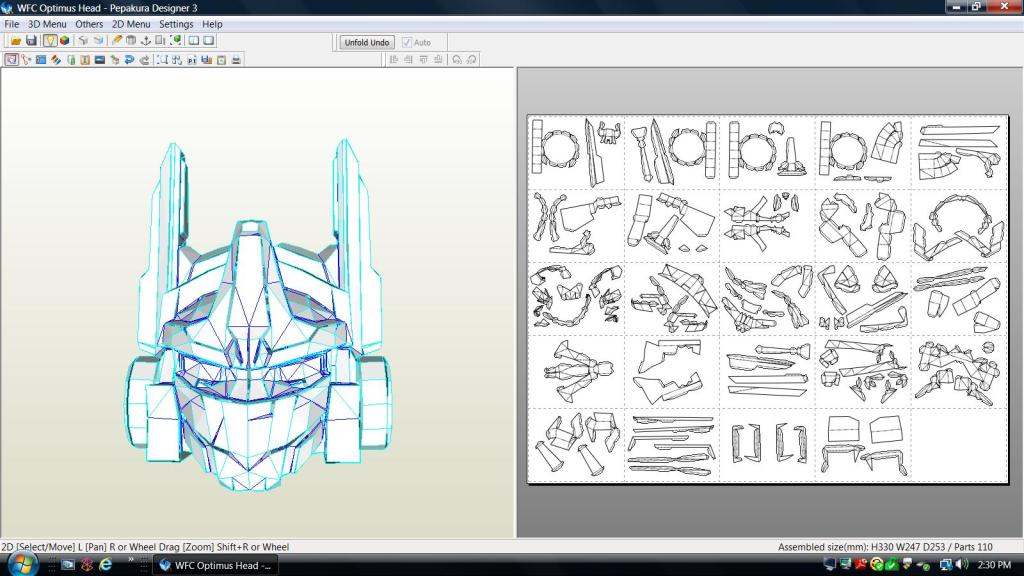Click the WFC Optimus Head window title
Image resolution: width=1024 pixels, height=576 pixels.
click(x=107, y=8)
